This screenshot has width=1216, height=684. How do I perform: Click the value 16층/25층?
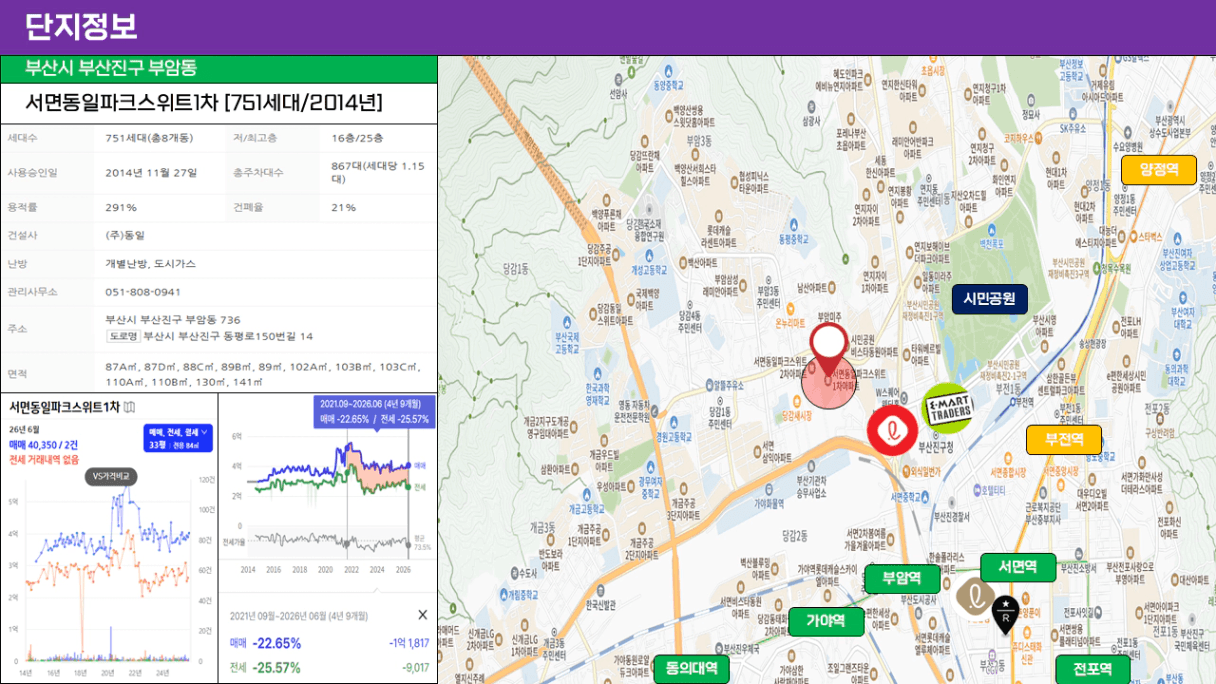(x=357, y=138)
